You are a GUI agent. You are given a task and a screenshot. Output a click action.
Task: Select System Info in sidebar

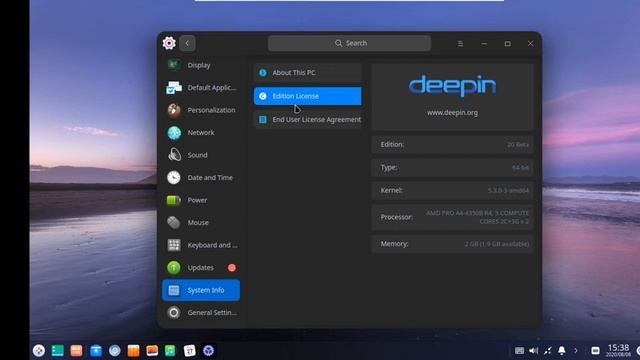pos(201,290)
